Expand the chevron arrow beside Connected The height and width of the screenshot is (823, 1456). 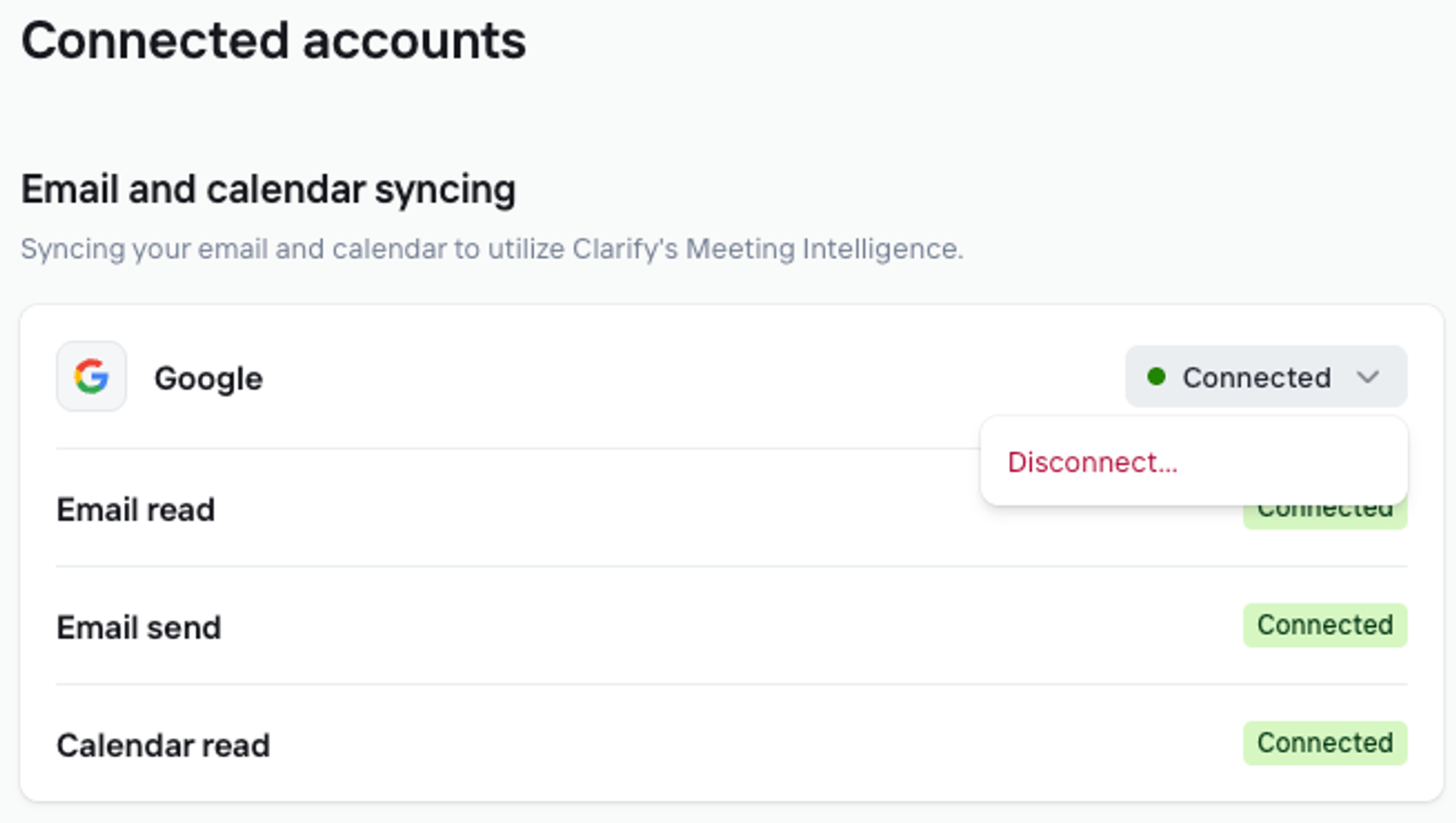pos(1368,377)
